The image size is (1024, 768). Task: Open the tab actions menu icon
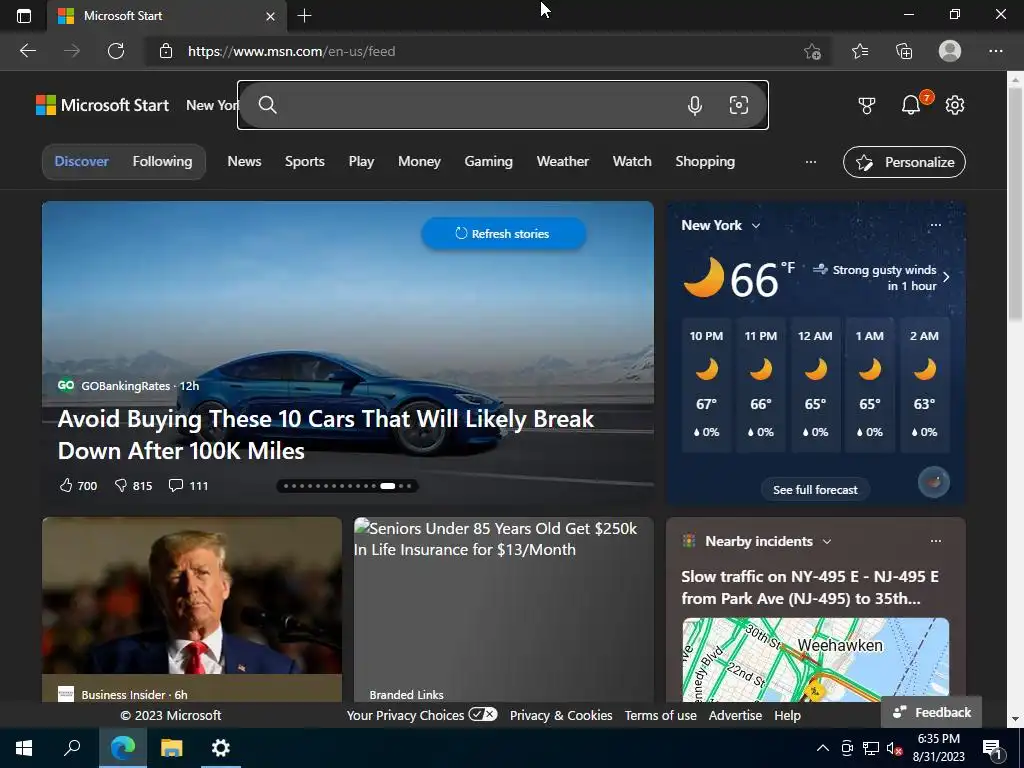24,16
